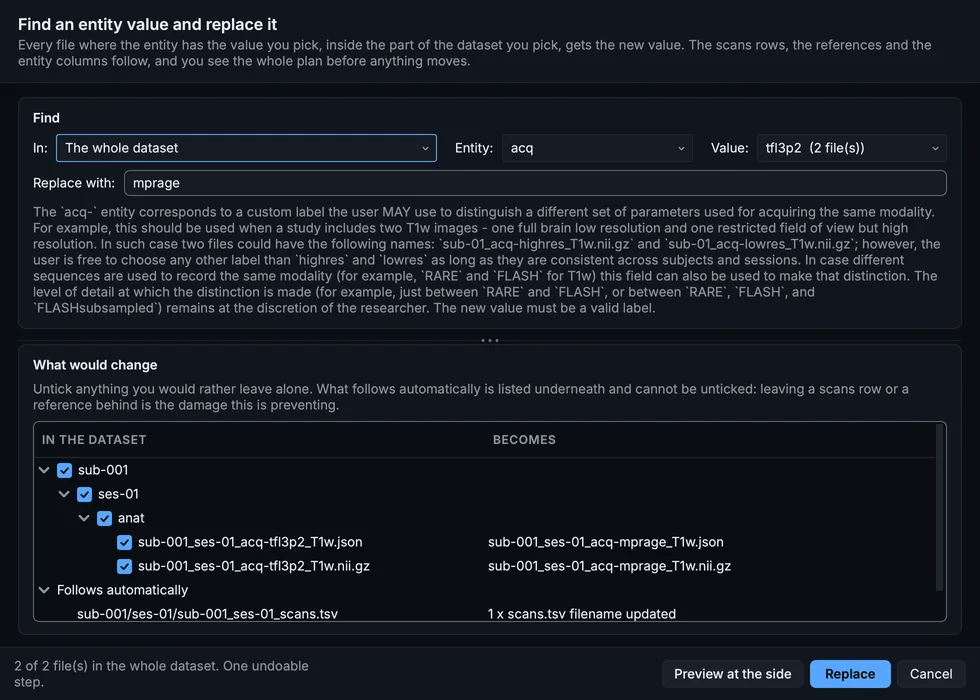Click the 'Replace with' input field

point(535,183)
